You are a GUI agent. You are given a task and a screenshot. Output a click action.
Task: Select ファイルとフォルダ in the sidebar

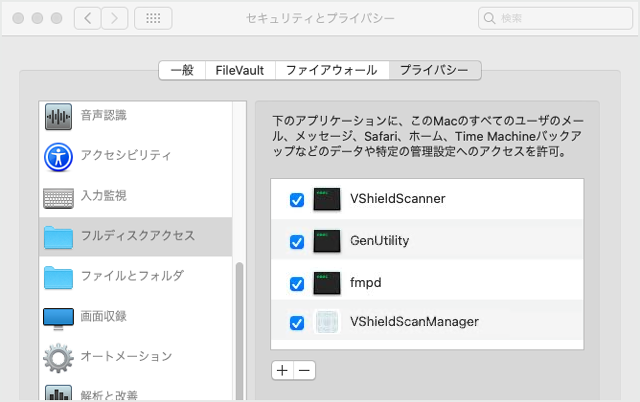tap(136, 277)
